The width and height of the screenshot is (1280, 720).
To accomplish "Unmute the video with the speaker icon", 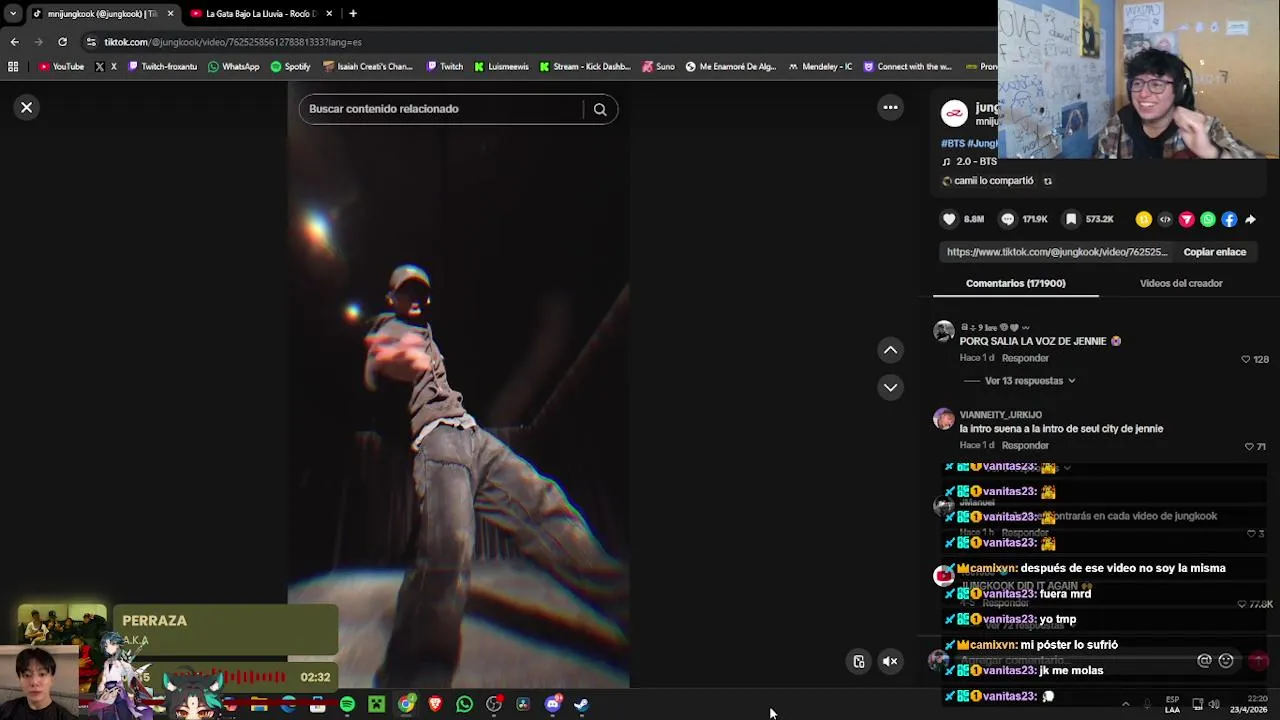I will point(890,661).
